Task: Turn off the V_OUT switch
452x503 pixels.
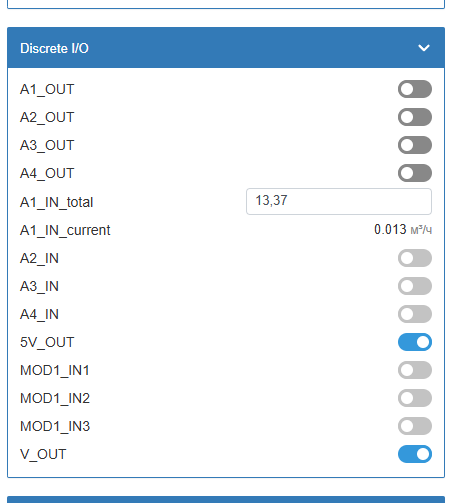Action: (x=415, y=454)
